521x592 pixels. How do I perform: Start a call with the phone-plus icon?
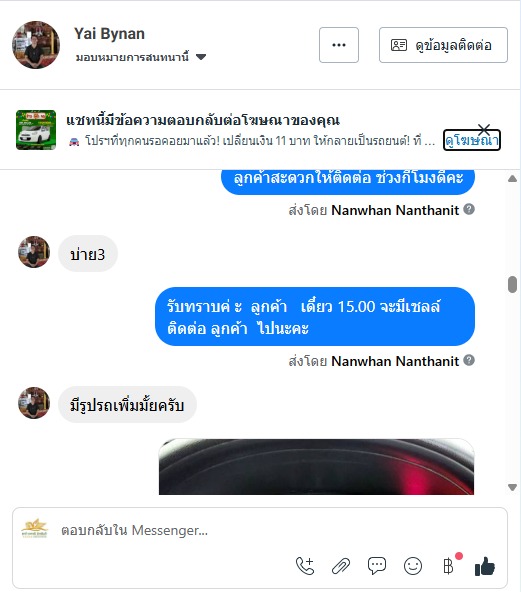(305, 566)
